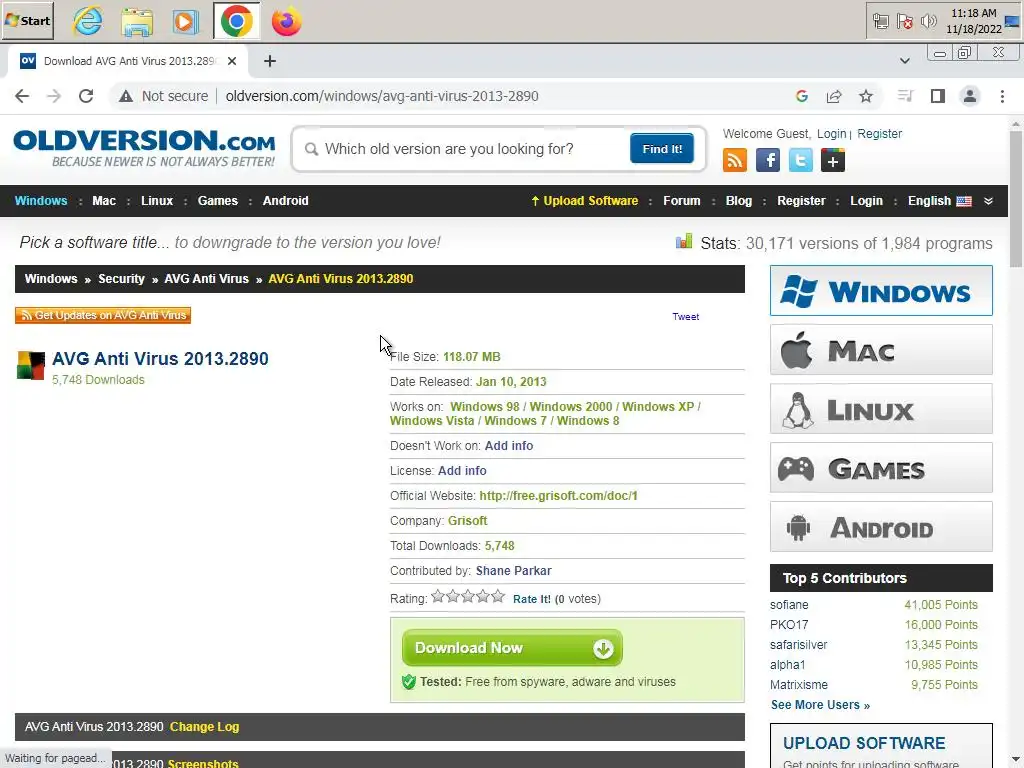This screenshot has width=1024, height=768.
Task: Click the star rating control
Action: (x=468, y=596)
